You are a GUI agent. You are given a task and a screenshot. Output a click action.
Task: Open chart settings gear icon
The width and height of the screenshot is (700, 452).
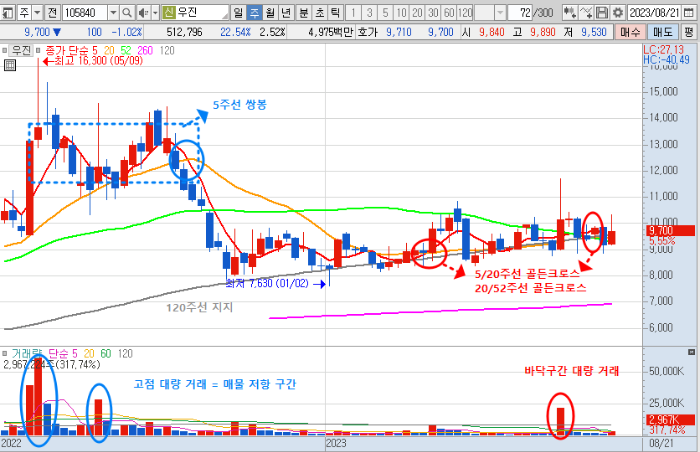point(618,13)
